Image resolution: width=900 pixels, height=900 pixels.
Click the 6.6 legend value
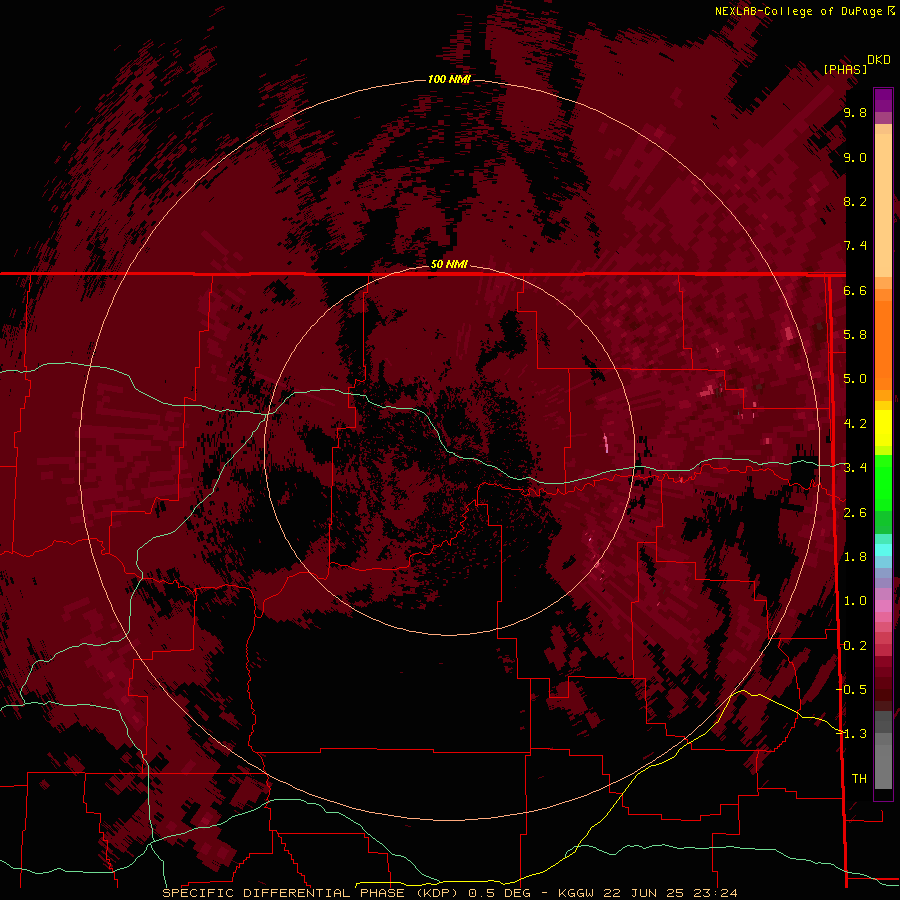pyautogui.click(x=855, y=290)
